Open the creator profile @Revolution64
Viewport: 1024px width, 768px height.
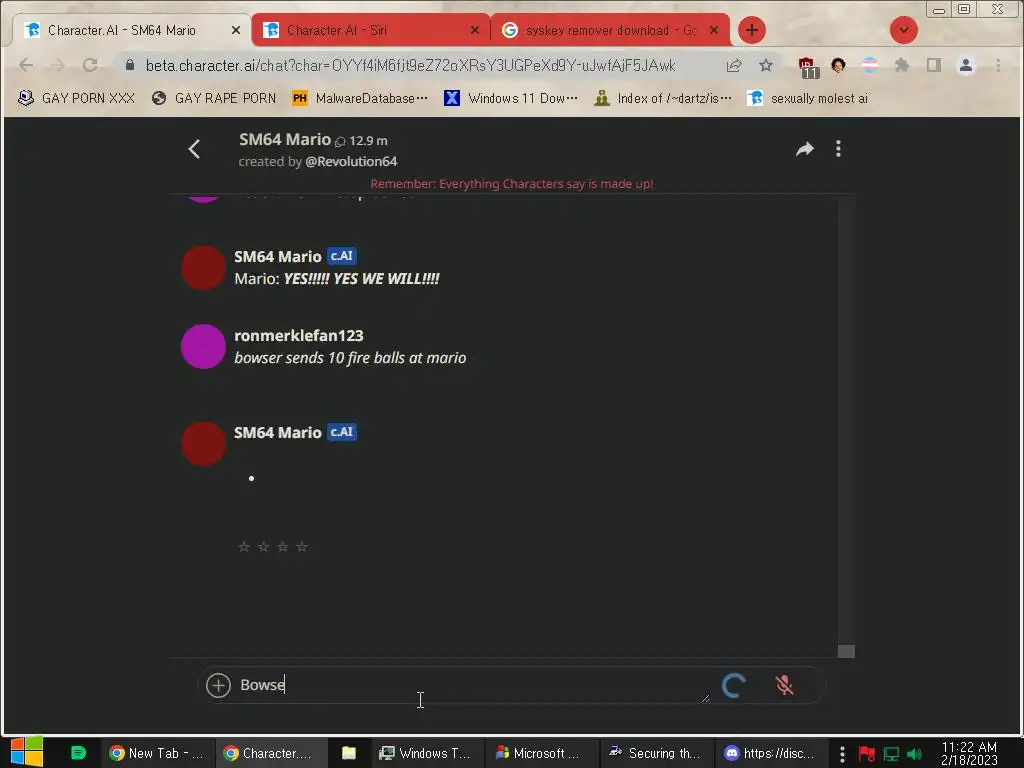tap(351, 161)
